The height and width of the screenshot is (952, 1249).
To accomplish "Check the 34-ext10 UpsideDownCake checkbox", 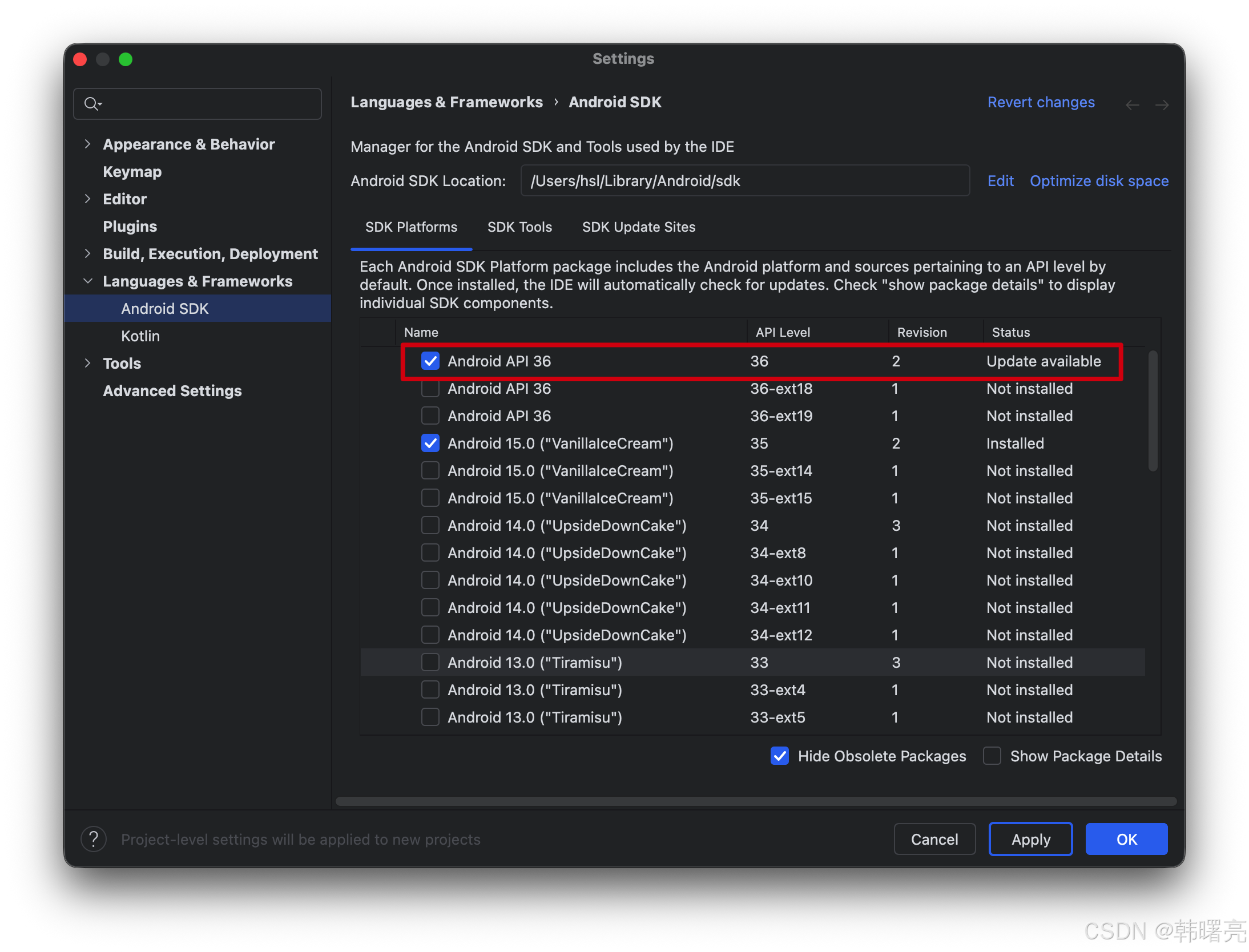I will coord(430,580).
